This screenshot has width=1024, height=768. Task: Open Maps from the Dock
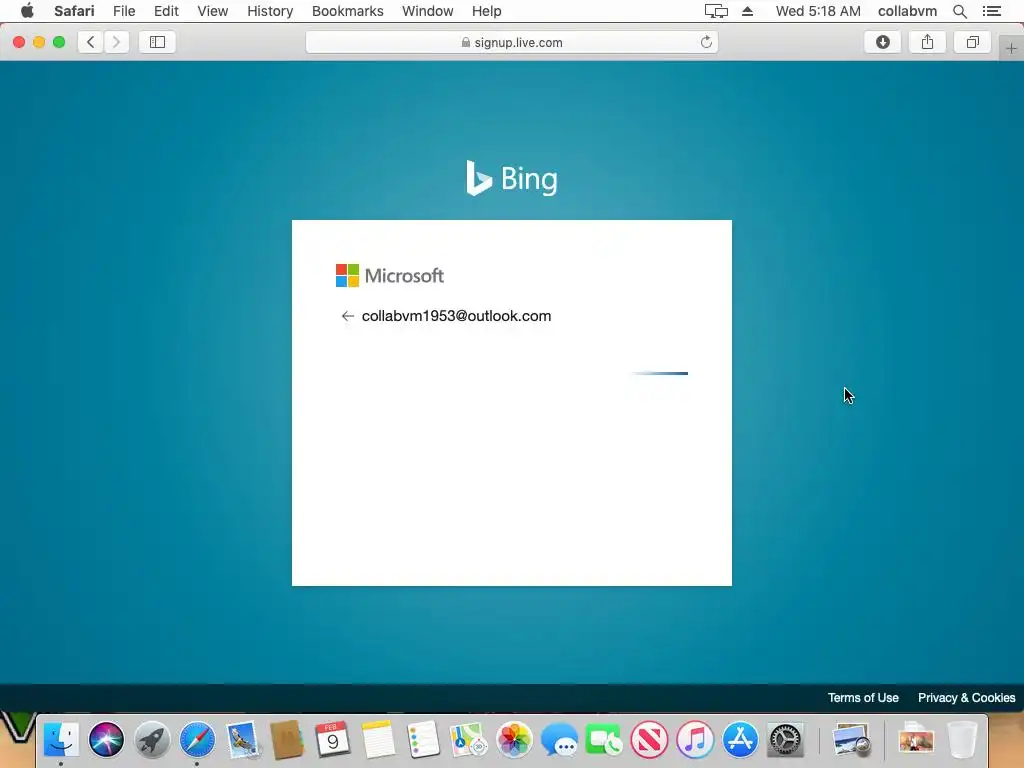(469, 740)
